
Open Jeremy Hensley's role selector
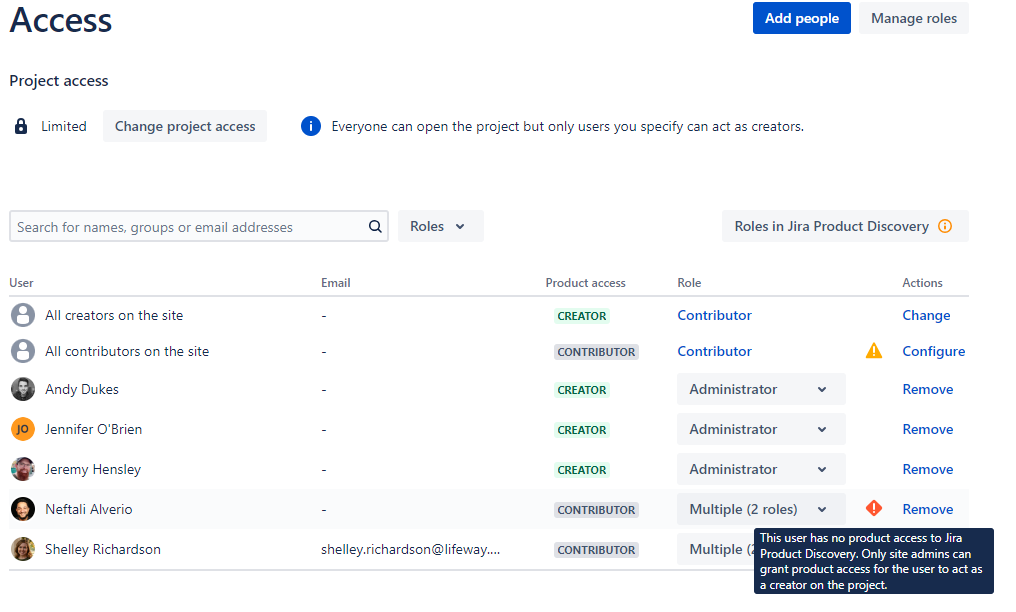pos(761,468)
